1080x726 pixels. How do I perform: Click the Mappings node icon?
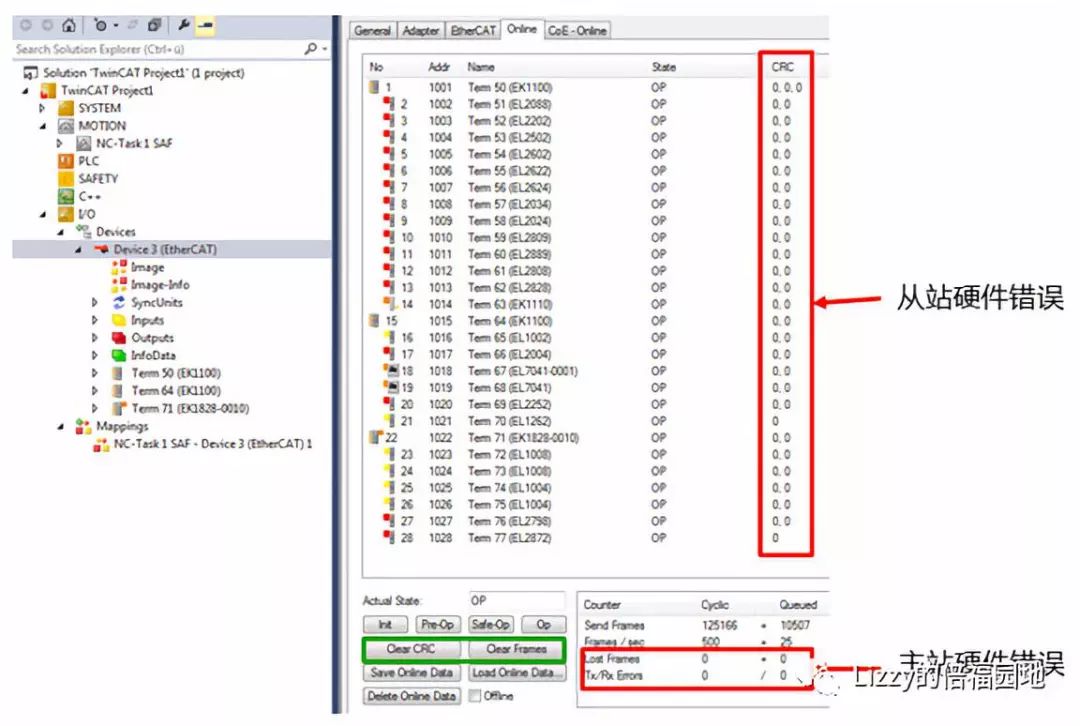click(83, 426)
